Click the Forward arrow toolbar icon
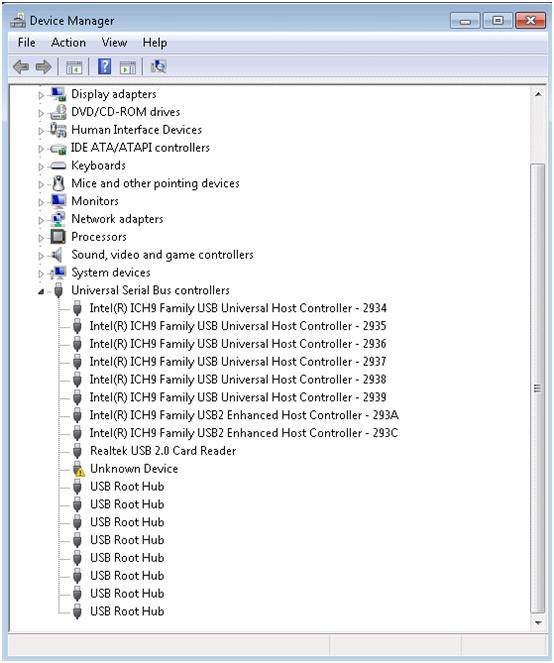 coord(44,67)
